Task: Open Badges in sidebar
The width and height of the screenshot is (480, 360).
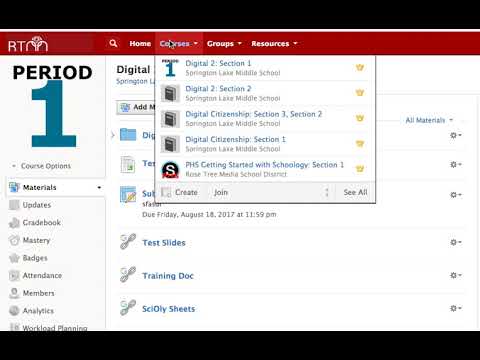Action: coord(35,258)
